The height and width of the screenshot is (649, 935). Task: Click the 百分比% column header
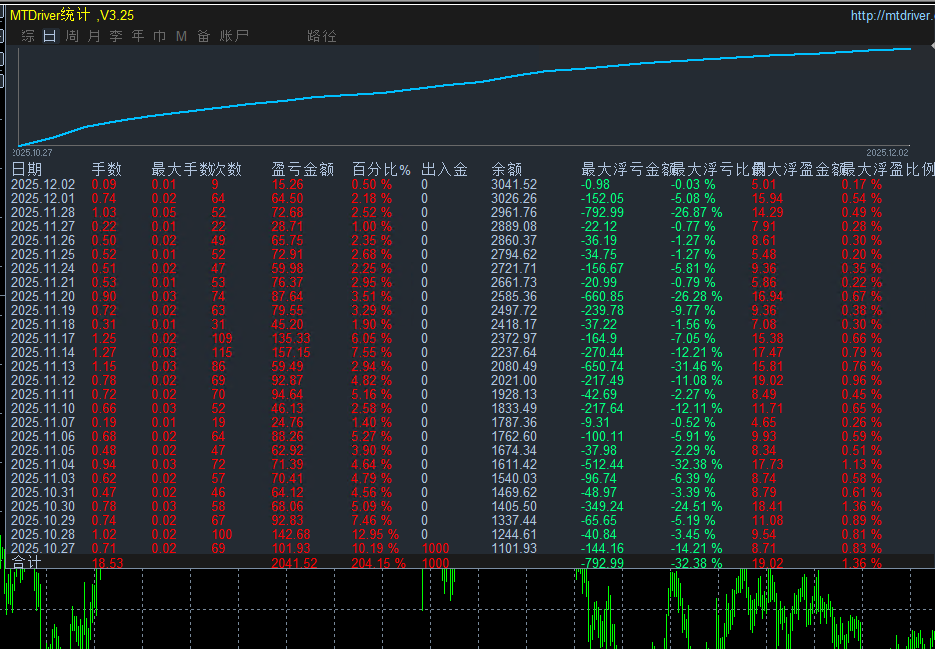click(x=381, y=169)
